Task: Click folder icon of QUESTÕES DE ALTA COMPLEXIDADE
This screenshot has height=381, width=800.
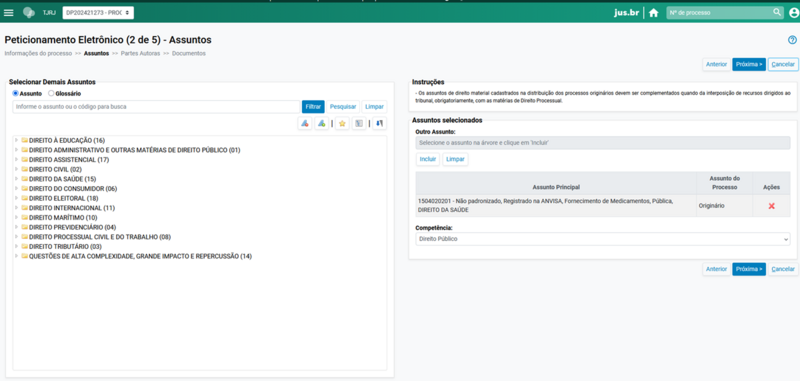Action: click(x=24, y=256)
